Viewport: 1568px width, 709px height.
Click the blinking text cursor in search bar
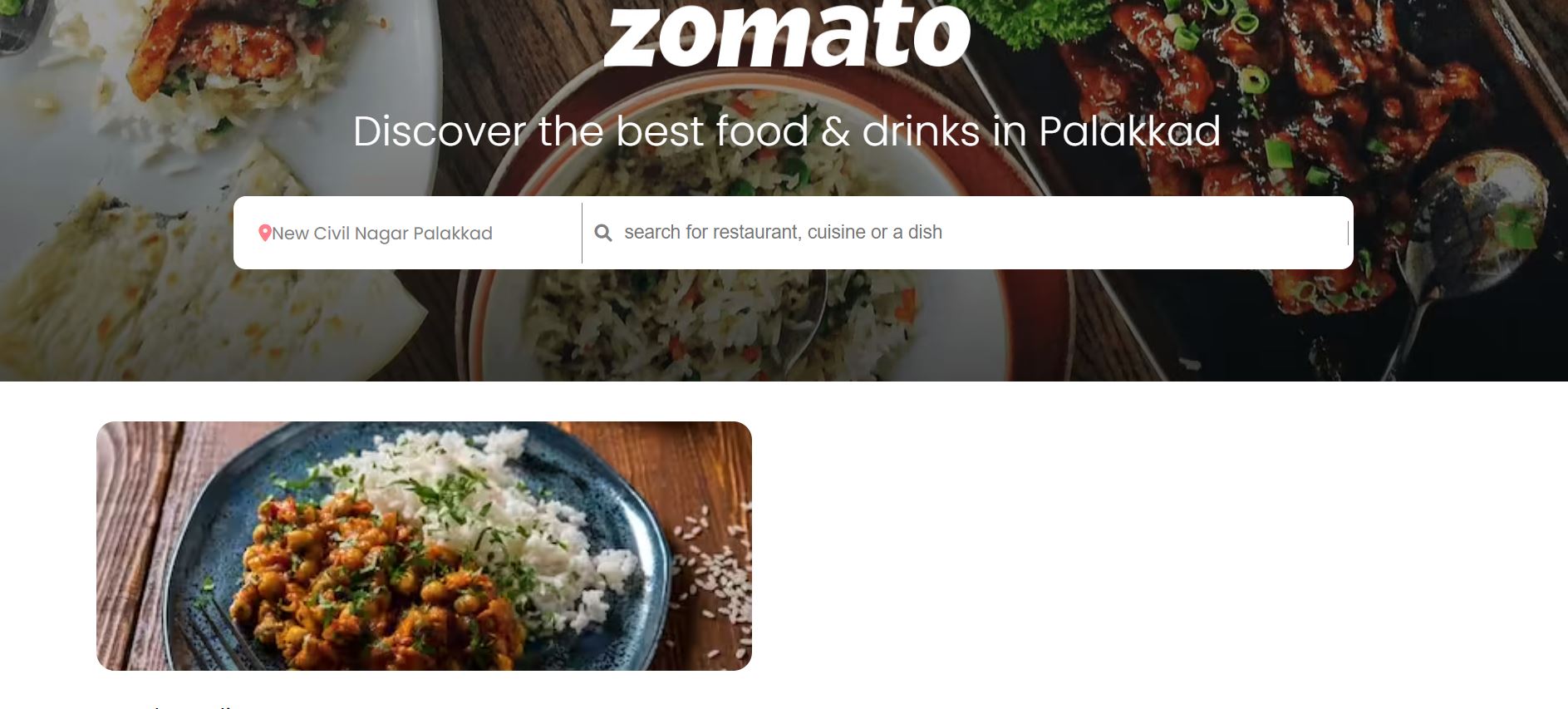pos(1348,233)
